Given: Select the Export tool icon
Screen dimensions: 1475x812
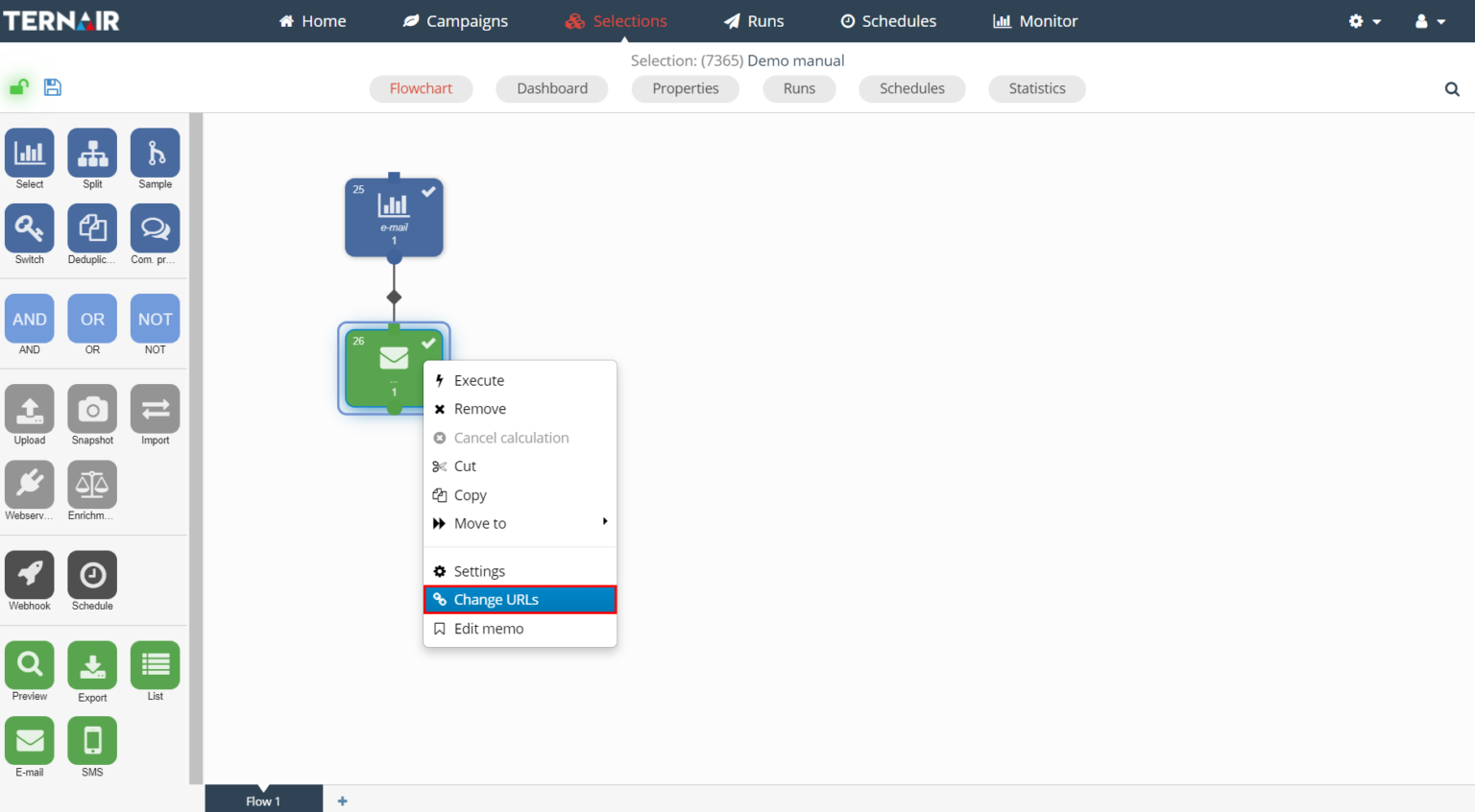Looking at the screenshot, I should pyautogui.click(x=92, y=665).
